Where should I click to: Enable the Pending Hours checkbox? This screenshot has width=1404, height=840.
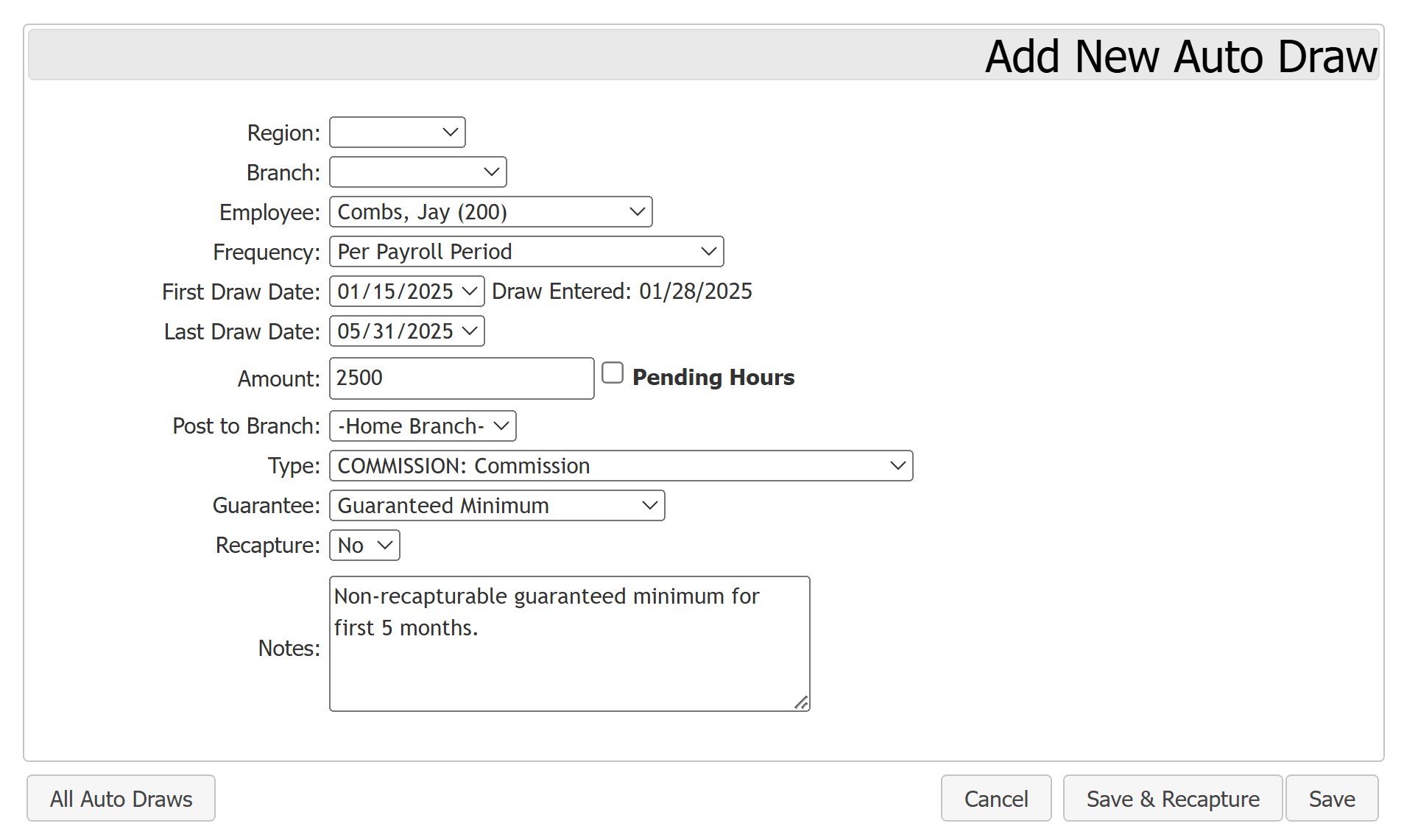(x=613, y=373)
